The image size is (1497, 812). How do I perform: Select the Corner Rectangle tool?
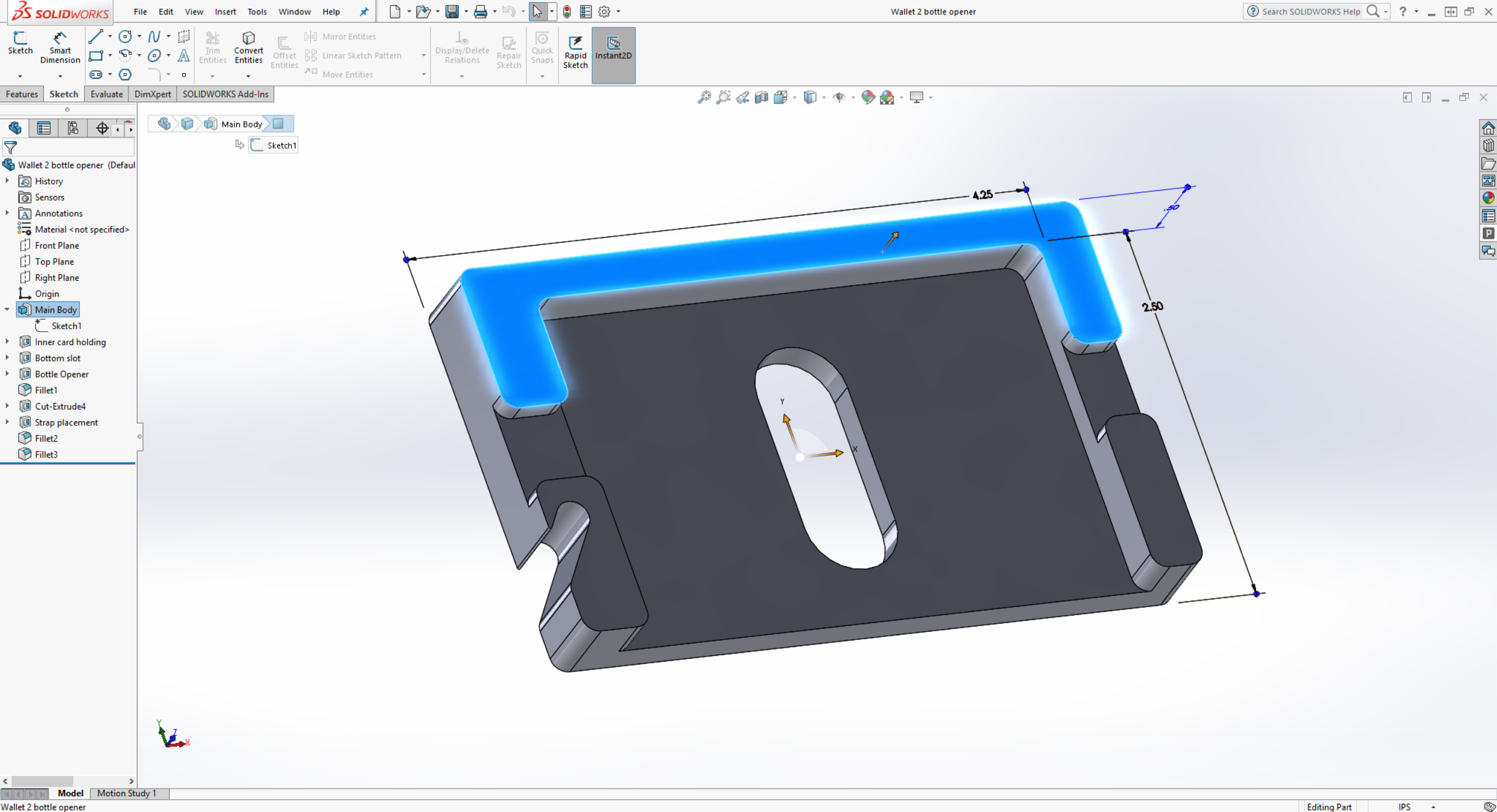[95, 56]
